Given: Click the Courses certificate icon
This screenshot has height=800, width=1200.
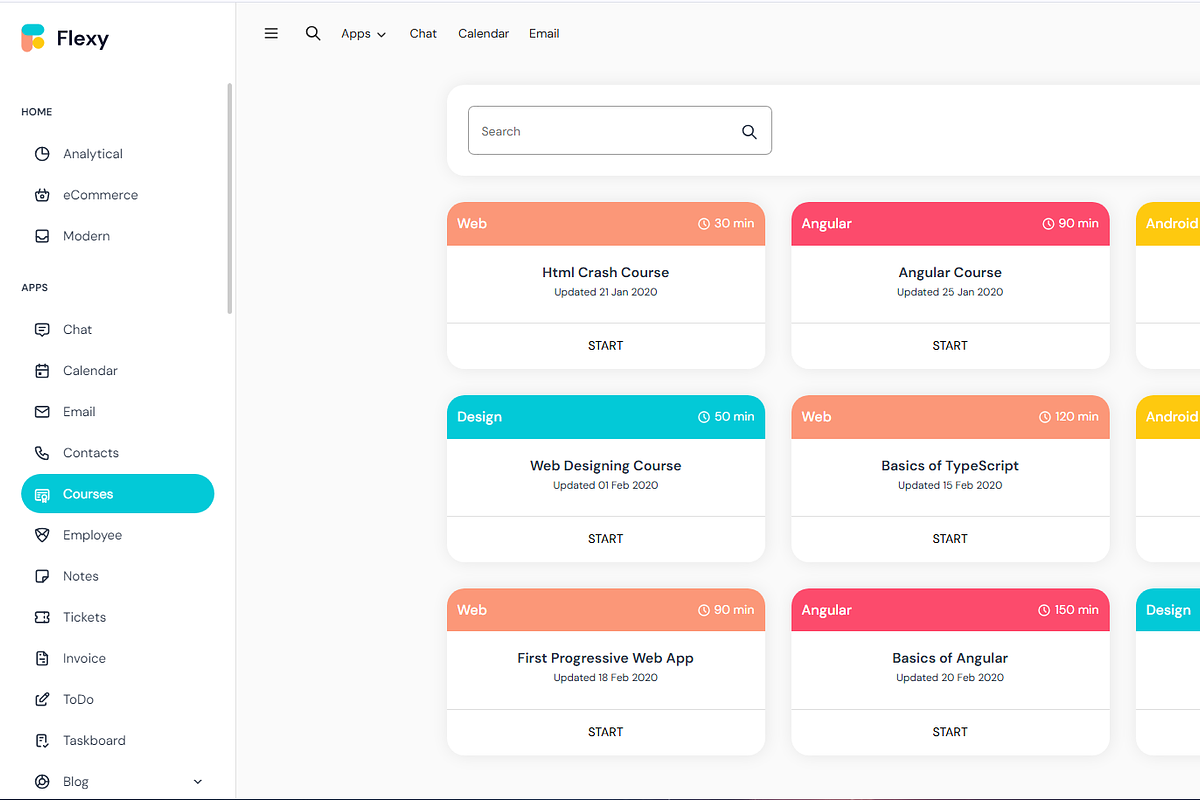Looking at the screenshot, I should (x=42, y=494).
